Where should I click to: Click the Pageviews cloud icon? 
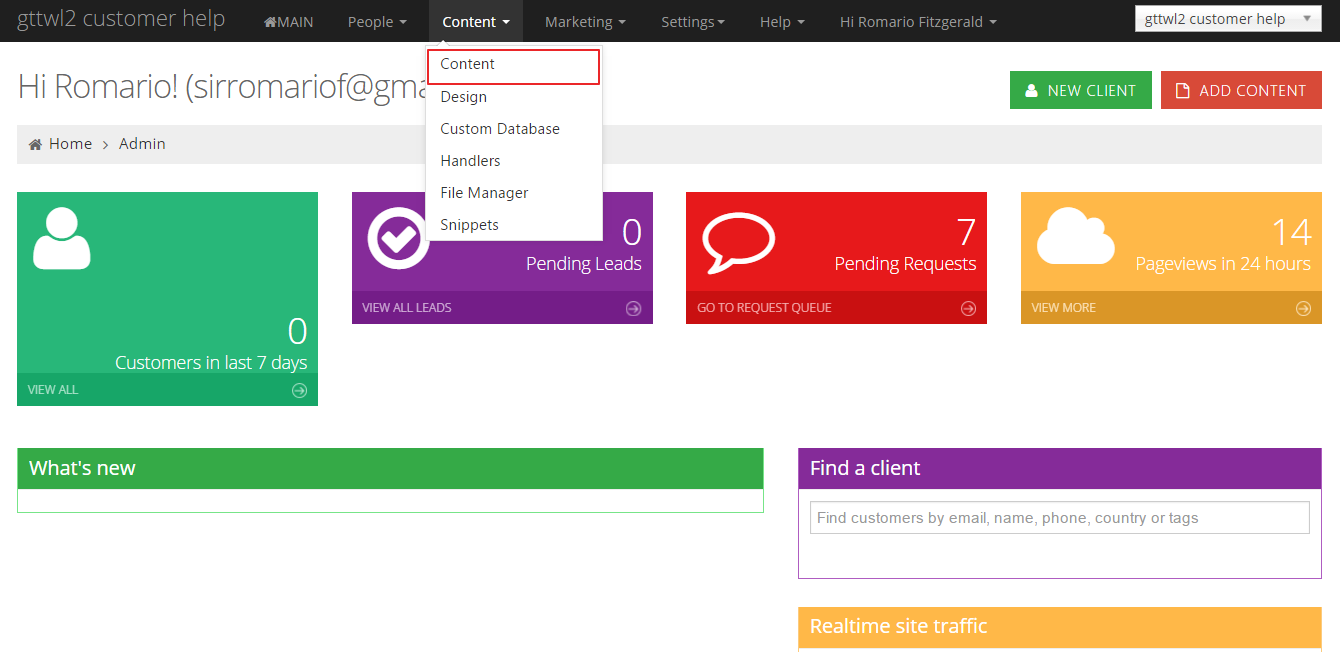click(x=1075, y=237)
